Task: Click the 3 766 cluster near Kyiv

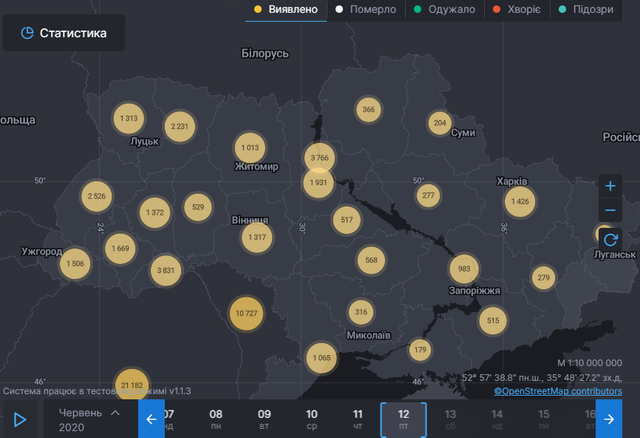Action: click(320, 158)
